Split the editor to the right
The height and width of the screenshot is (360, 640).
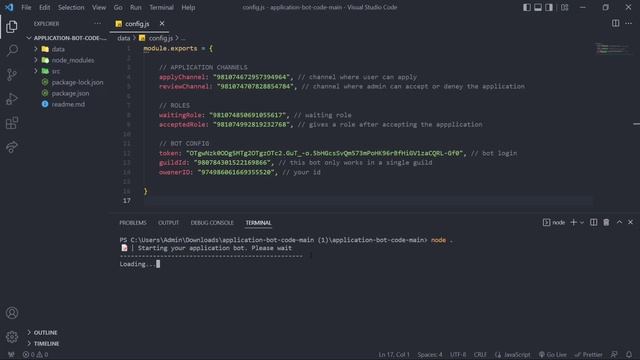coord(616,23)
